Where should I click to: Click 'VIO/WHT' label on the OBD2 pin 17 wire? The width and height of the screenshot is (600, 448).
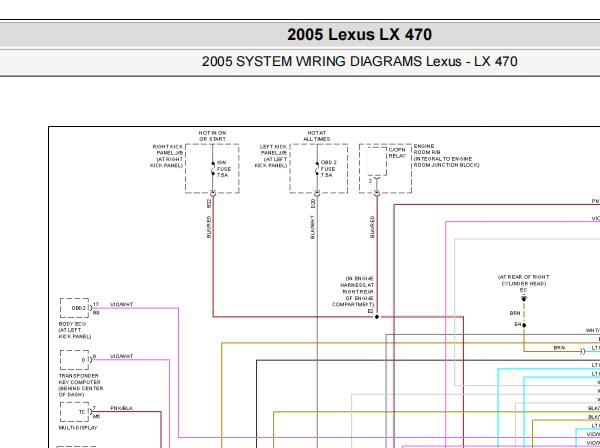coord(122,305)
